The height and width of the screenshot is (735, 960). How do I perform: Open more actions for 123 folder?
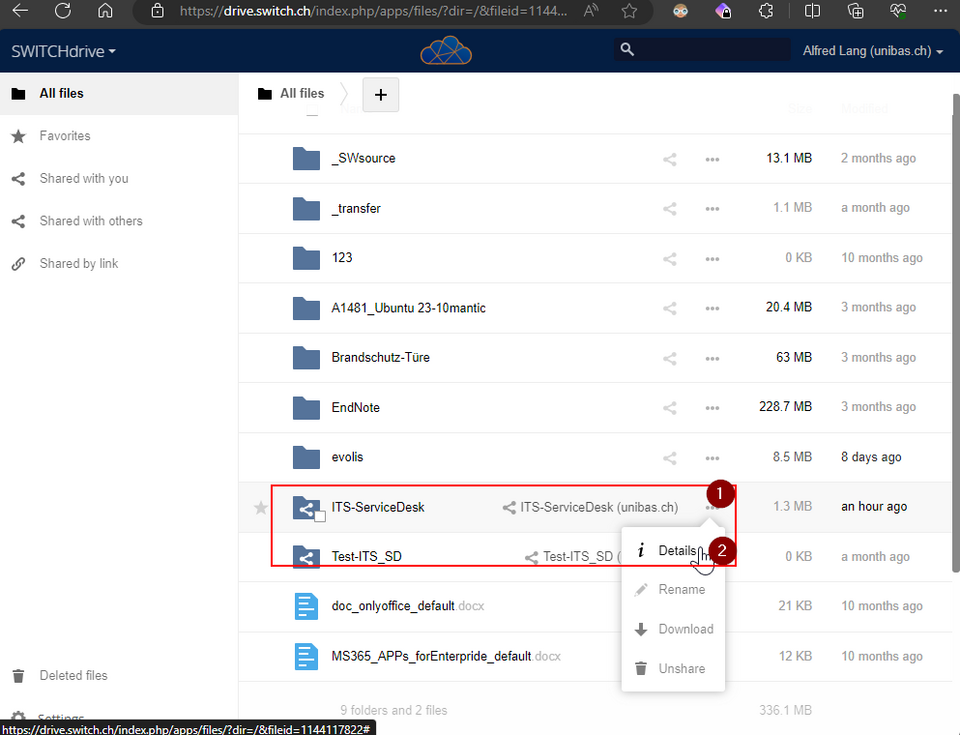(712, 258)
